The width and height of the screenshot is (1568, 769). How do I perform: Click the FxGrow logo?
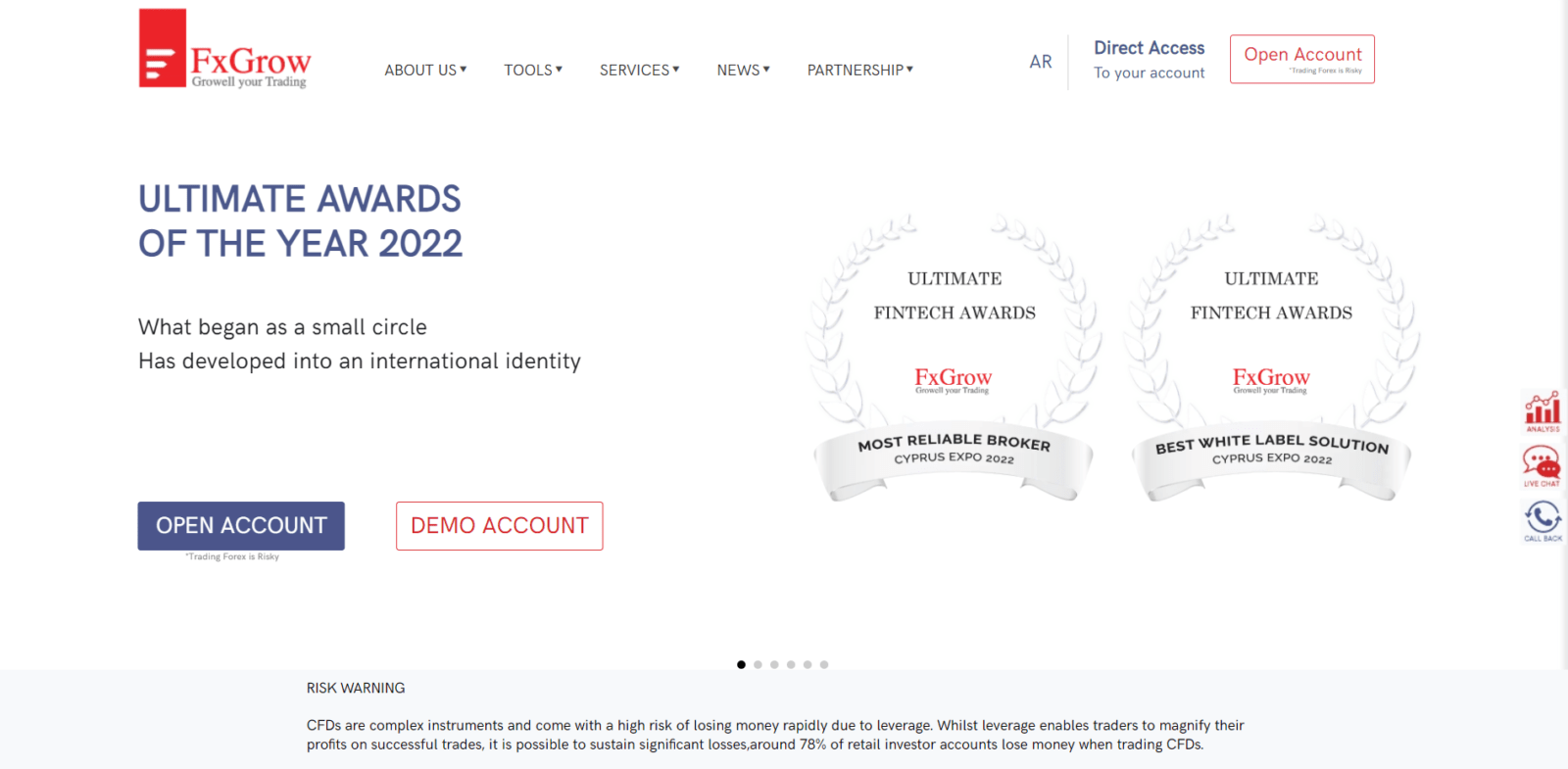[225, 49]
